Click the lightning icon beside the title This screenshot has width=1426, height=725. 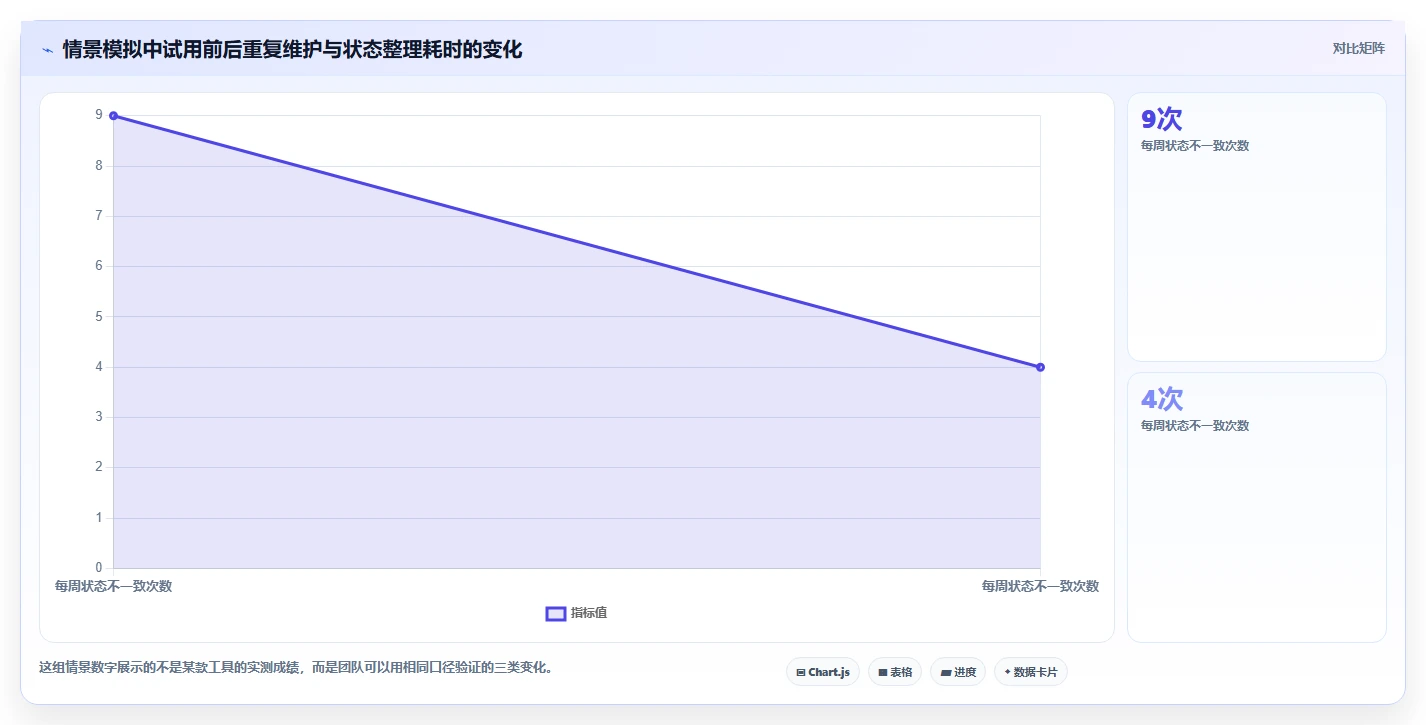coord(47,50)
